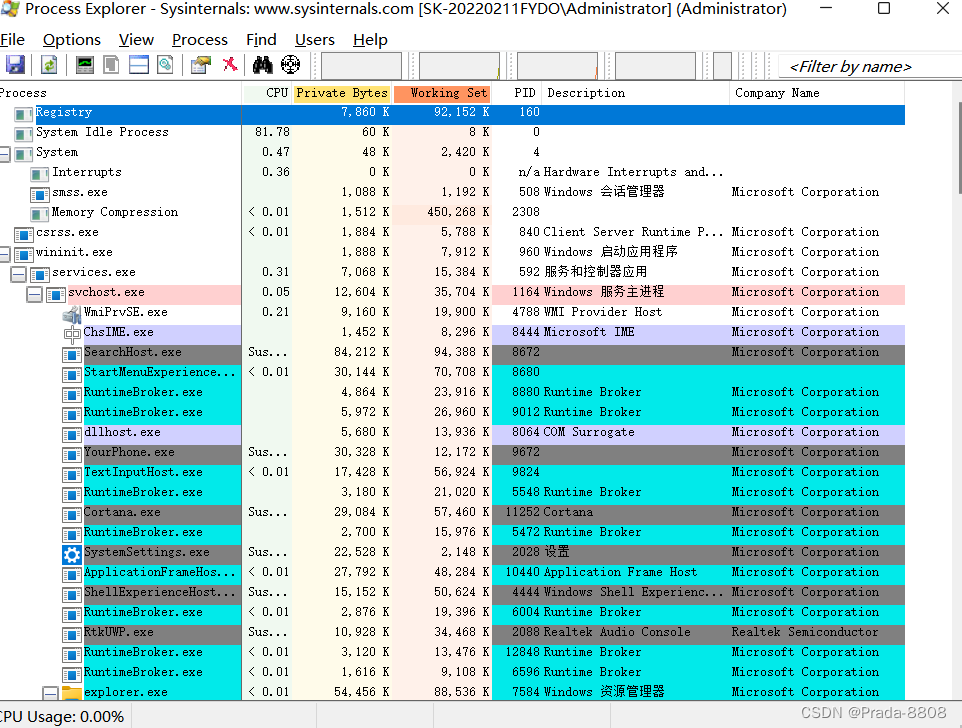Screen dimensions: 962x728
Task: Collapse the svchost.exe tree node
Action: pos(35,295)
